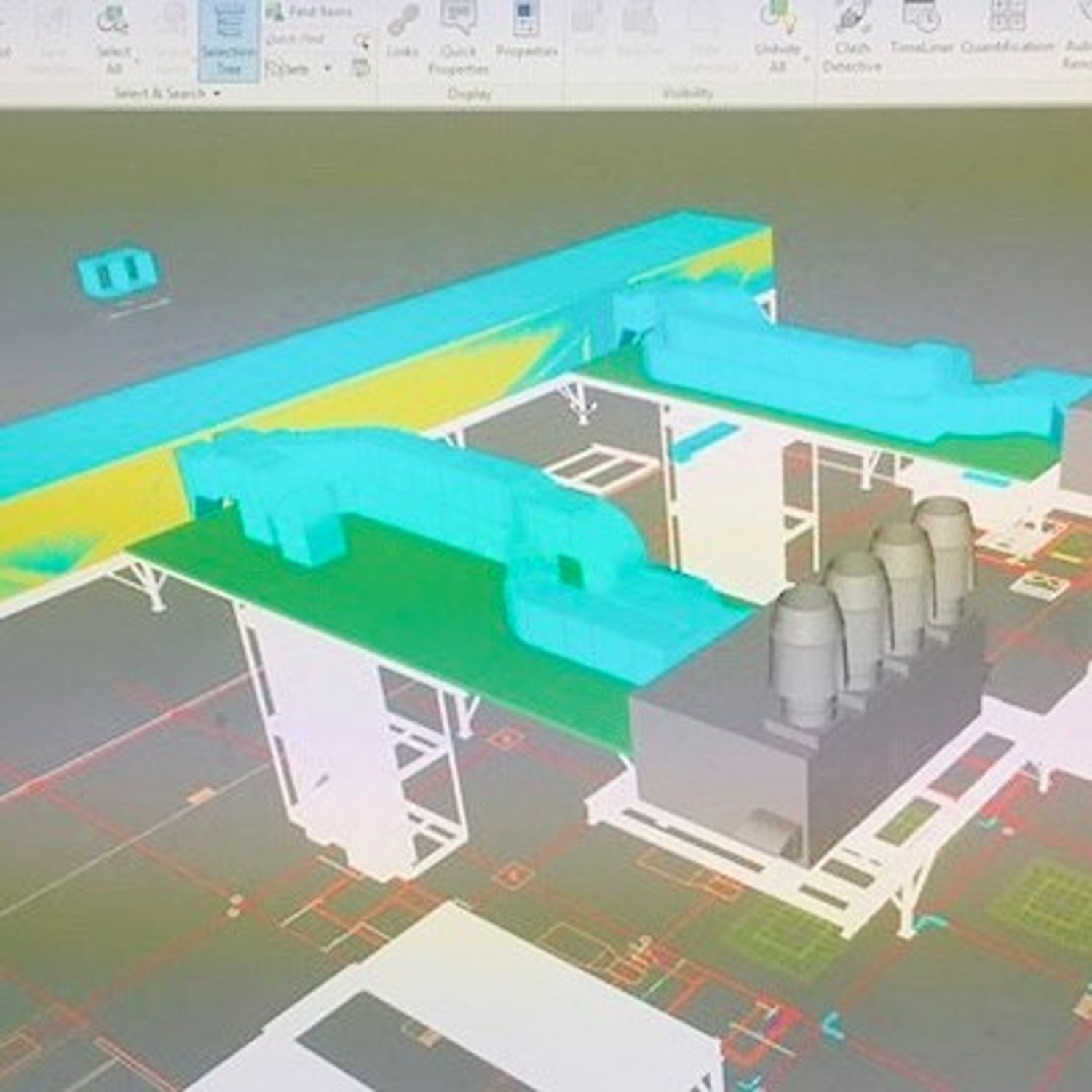This screenshot has height=1092, width=1092.
Task: Click the Select All icon
Action: (x=109, y=20)
